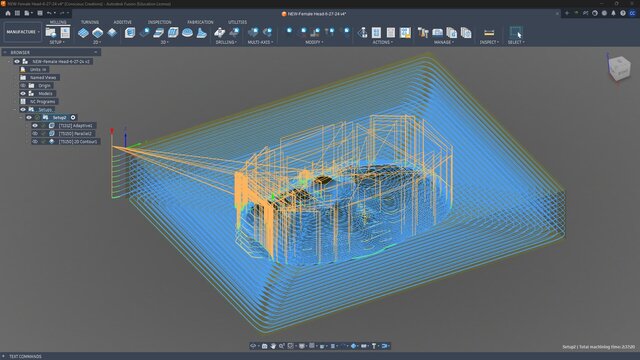The height and width of the screenshot is (360, 640).
Task: Open the Drill operation tool
Action: click(x=220, y=33)
